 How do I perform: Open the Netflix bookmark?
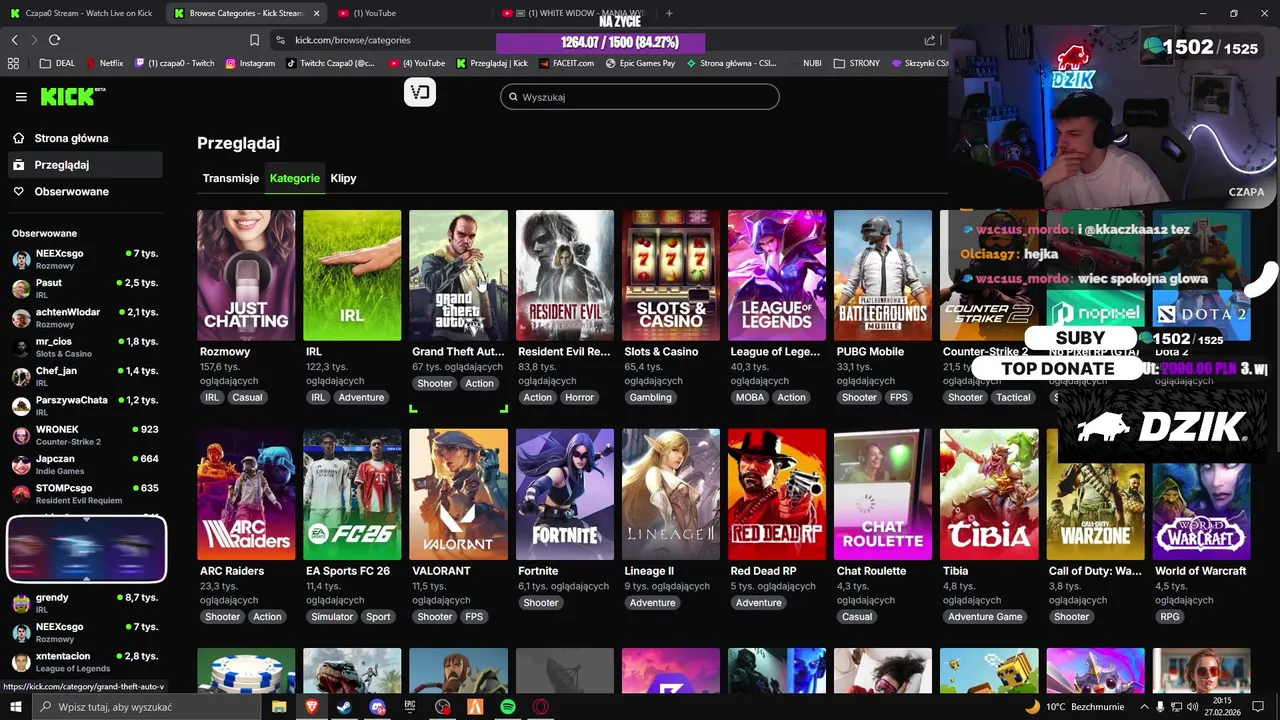(104, 63)
